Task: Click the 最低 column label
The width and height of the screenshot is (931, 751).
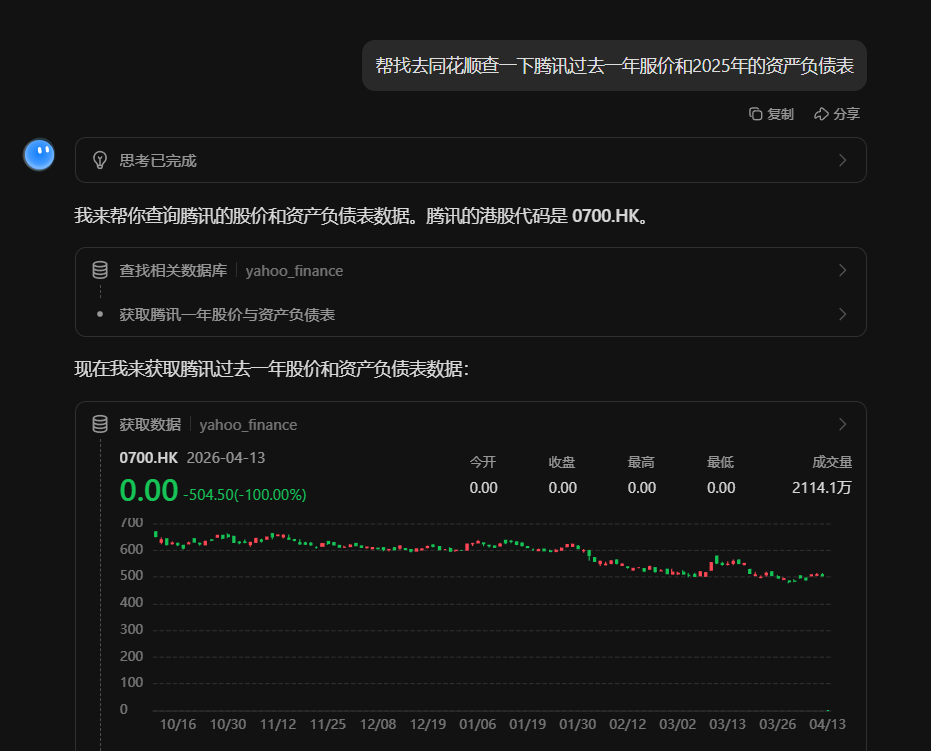Action: (720, 462)
